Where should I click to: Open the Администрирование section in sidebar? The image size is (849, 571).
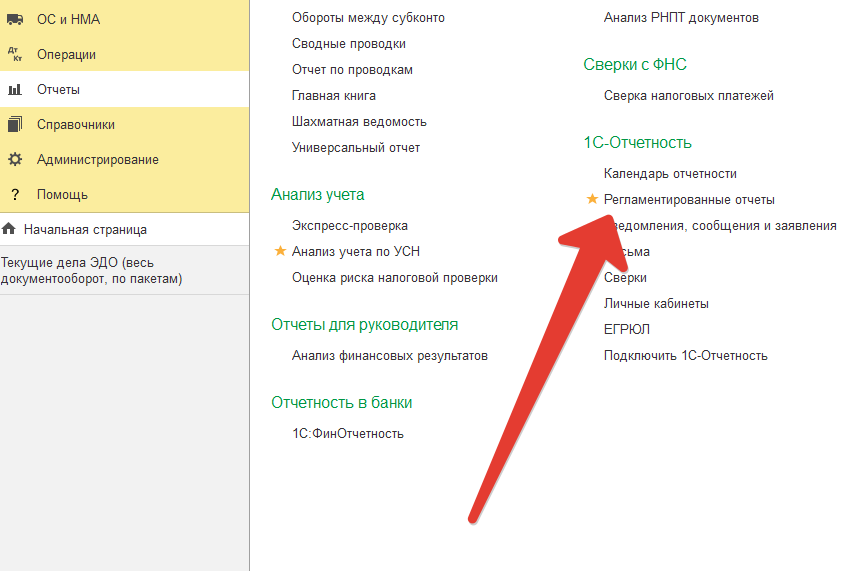(x=97, y=160)
